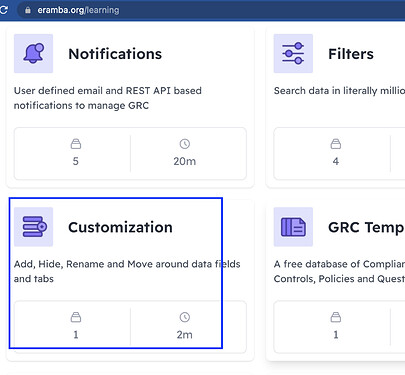Click the GRC Templates document icon
405x375 pixels.
[x=293, y=227]
